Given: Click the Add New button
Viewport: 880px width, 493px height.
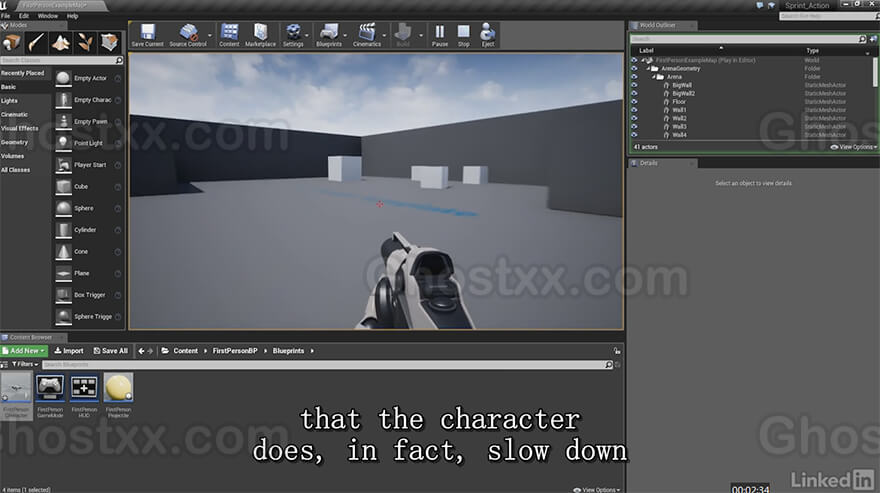Looking at the screenshot, I should pyautogui.click(x=24, y=351).
